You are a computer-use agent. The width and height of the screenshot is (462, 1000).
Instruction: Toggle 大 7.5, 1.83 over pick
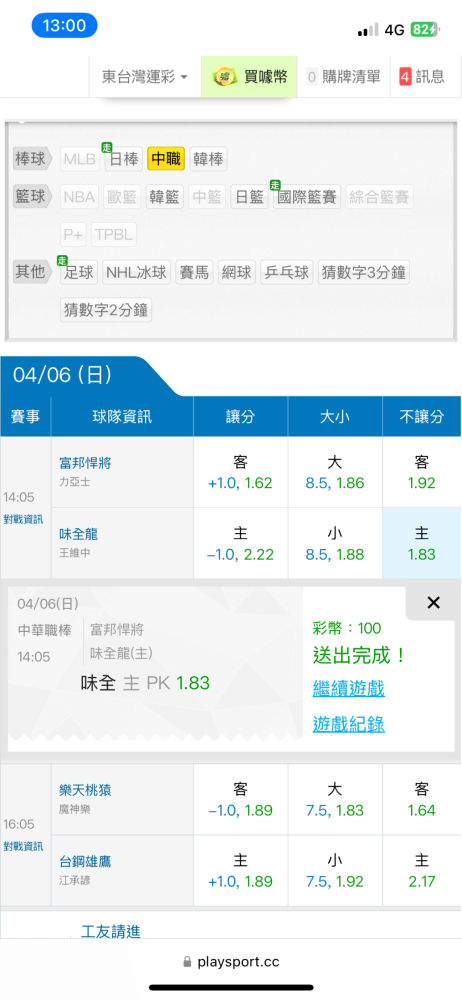(335, 800)
